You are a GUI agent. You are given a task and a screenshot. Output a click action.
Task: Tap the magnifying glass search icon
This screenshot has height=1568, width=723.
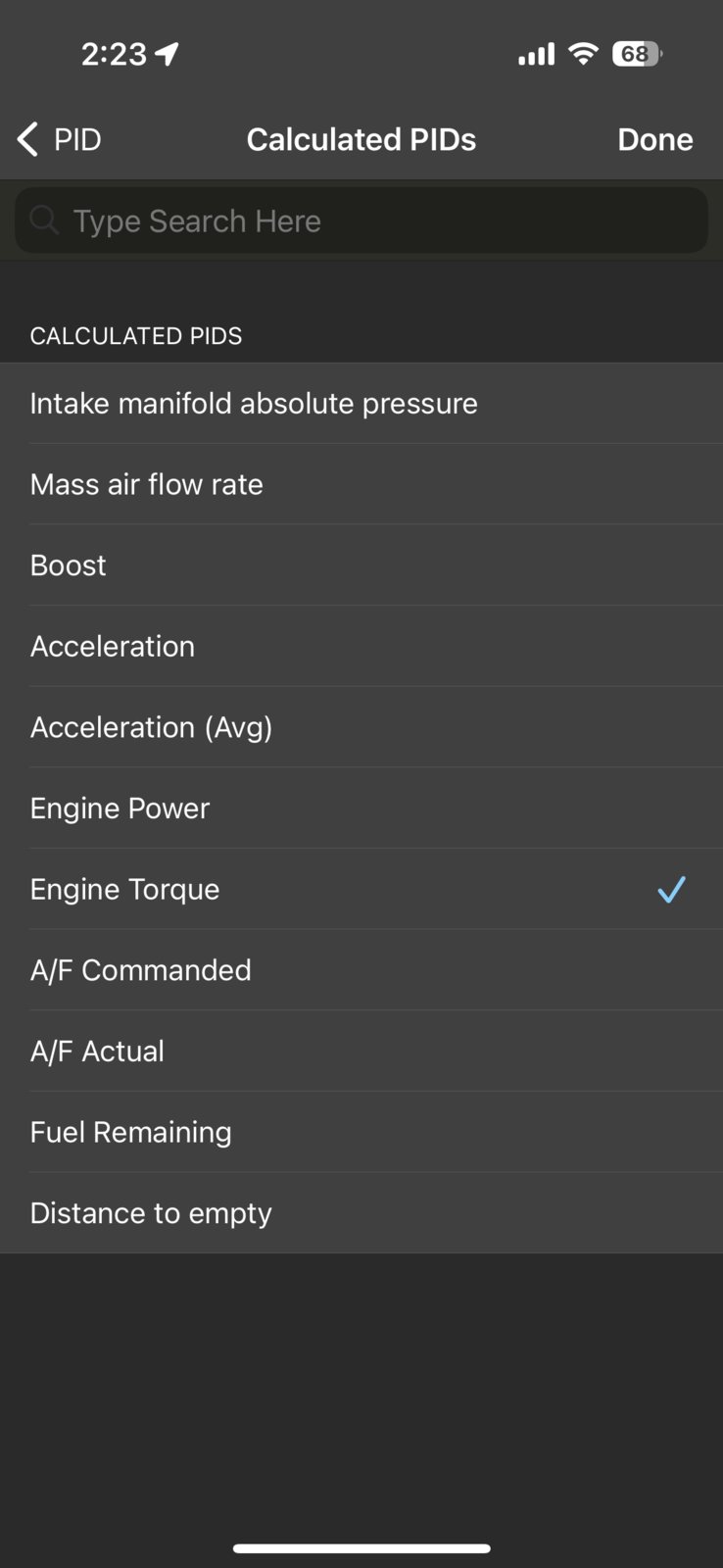(44, 220)
